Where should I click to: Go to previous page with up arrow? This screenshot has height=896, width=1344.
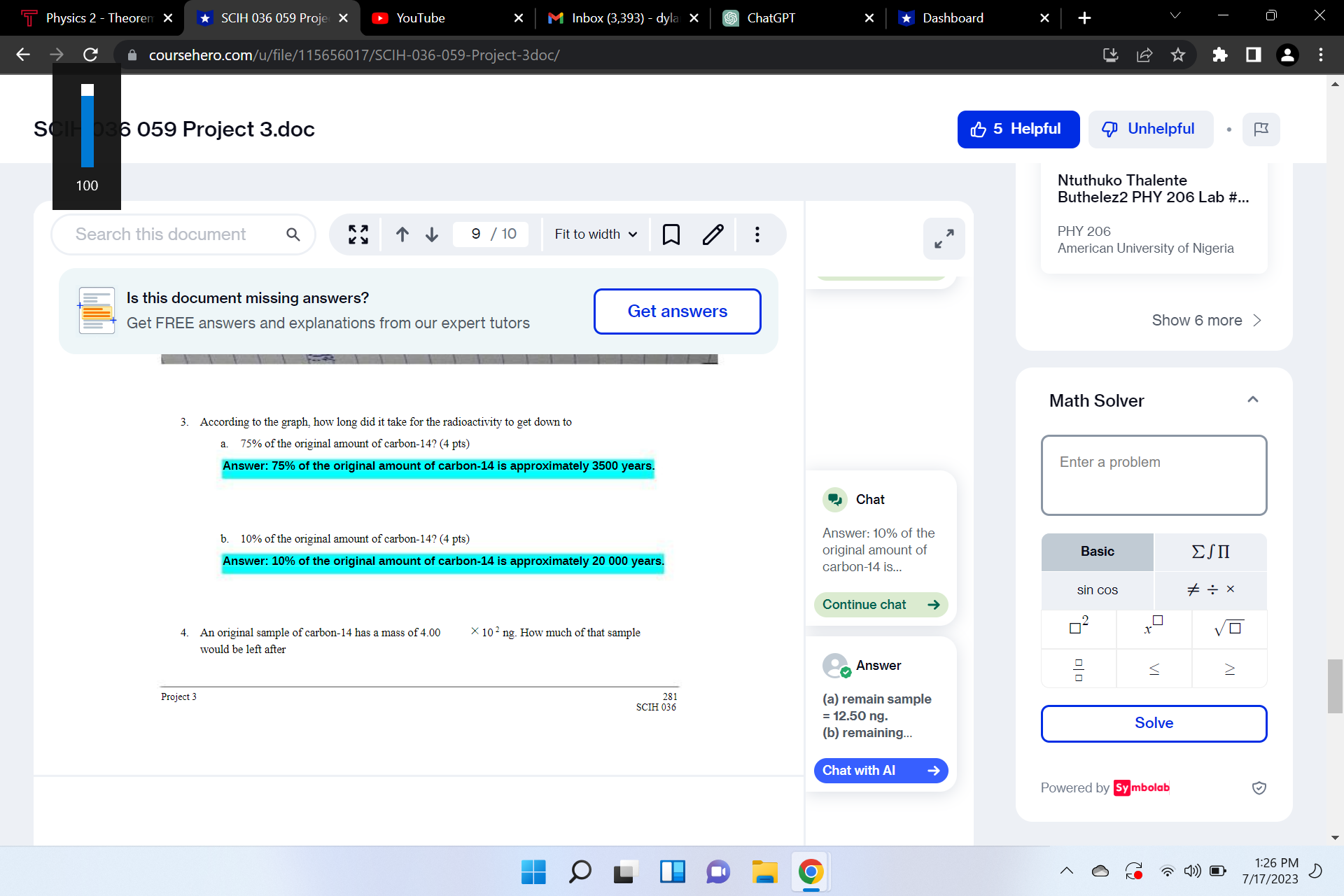pyautogui.click(x=402, y=234)
